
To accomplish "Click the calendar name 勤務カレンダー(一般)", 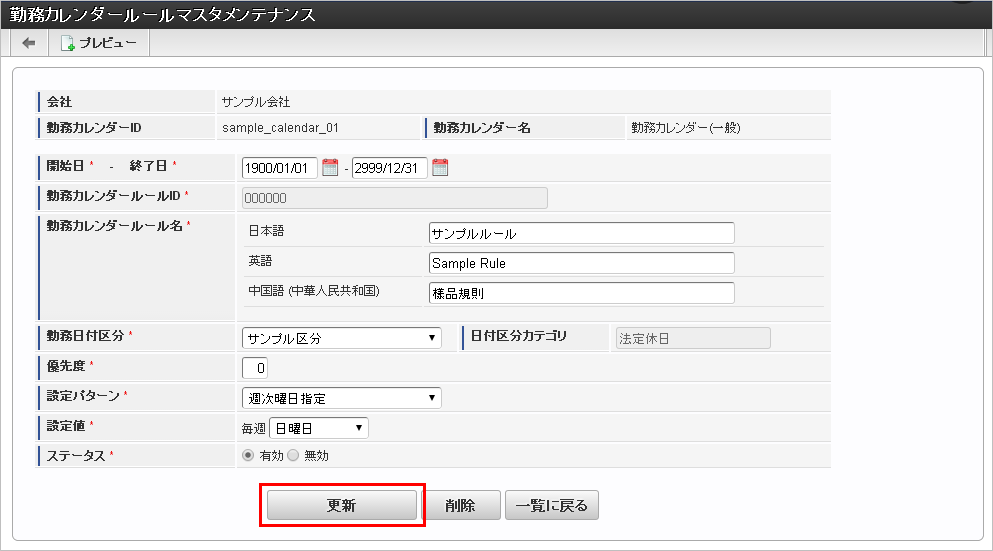I will (x=686, y=128).
